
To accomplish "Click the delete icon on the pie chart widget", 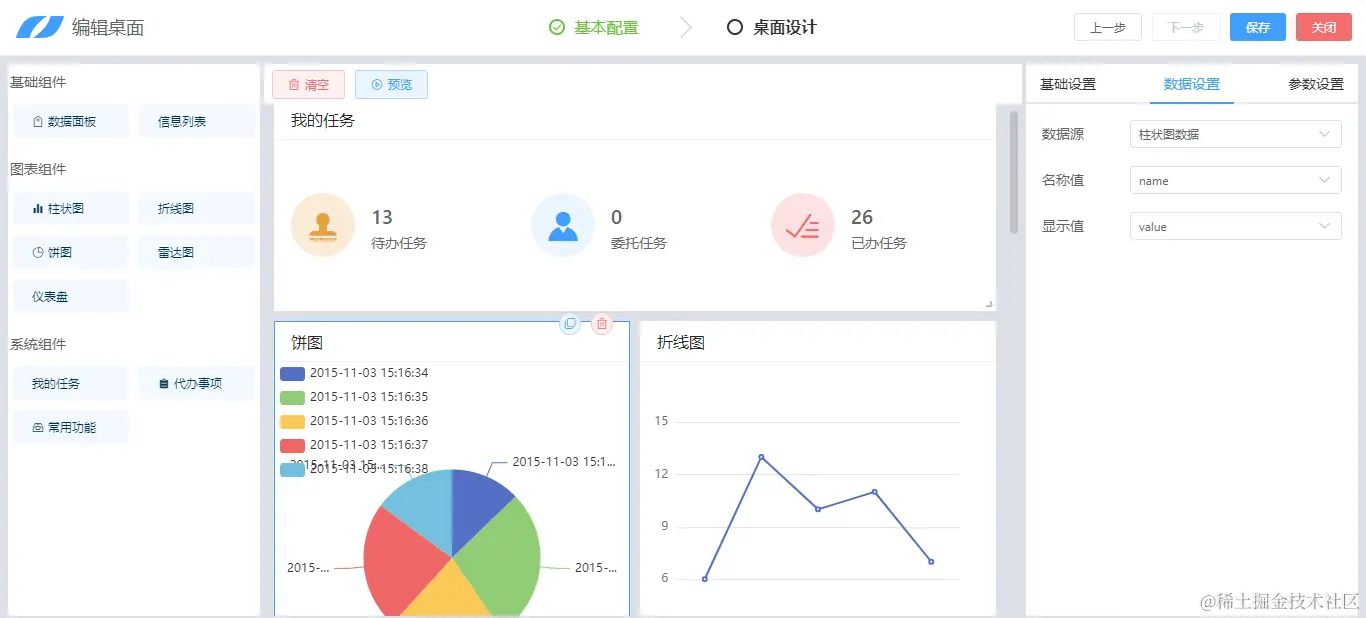I will tap(601, 323).
